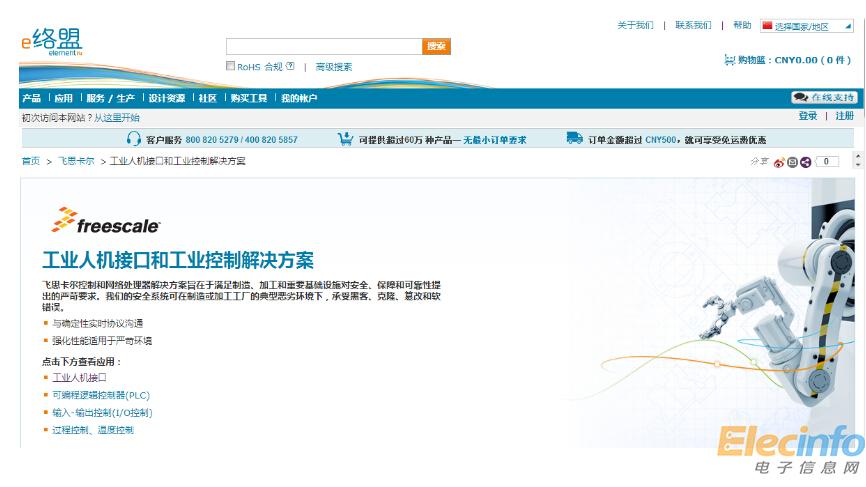The height and width of the screenshot is (487, 866).
Task: Click the orange 搜索 search button
Action: 436,46
